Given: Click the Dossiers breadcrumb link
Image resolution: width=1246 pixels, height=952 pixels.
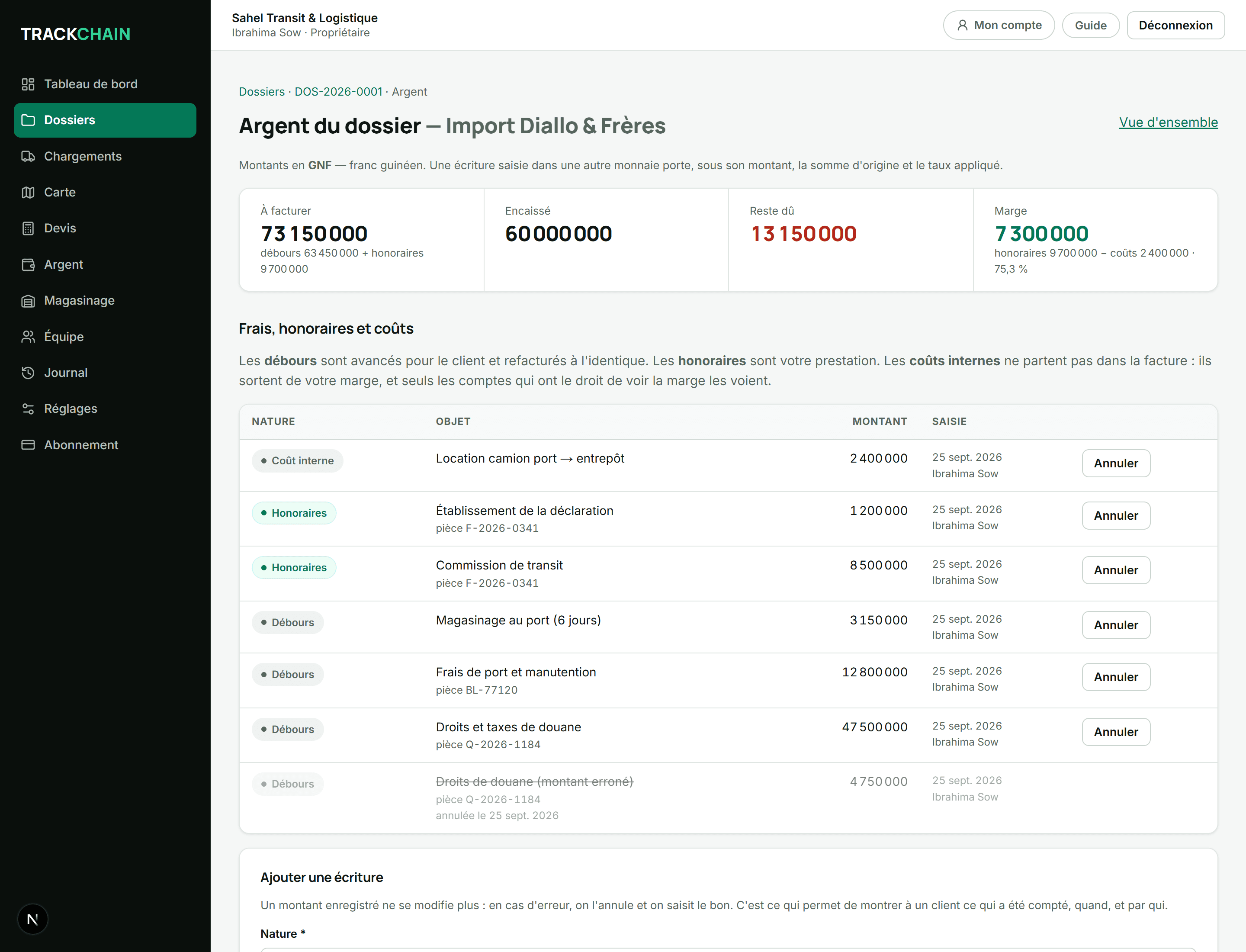Looking at the screenshot, I should pyautogui.click(x=262, y=92).
